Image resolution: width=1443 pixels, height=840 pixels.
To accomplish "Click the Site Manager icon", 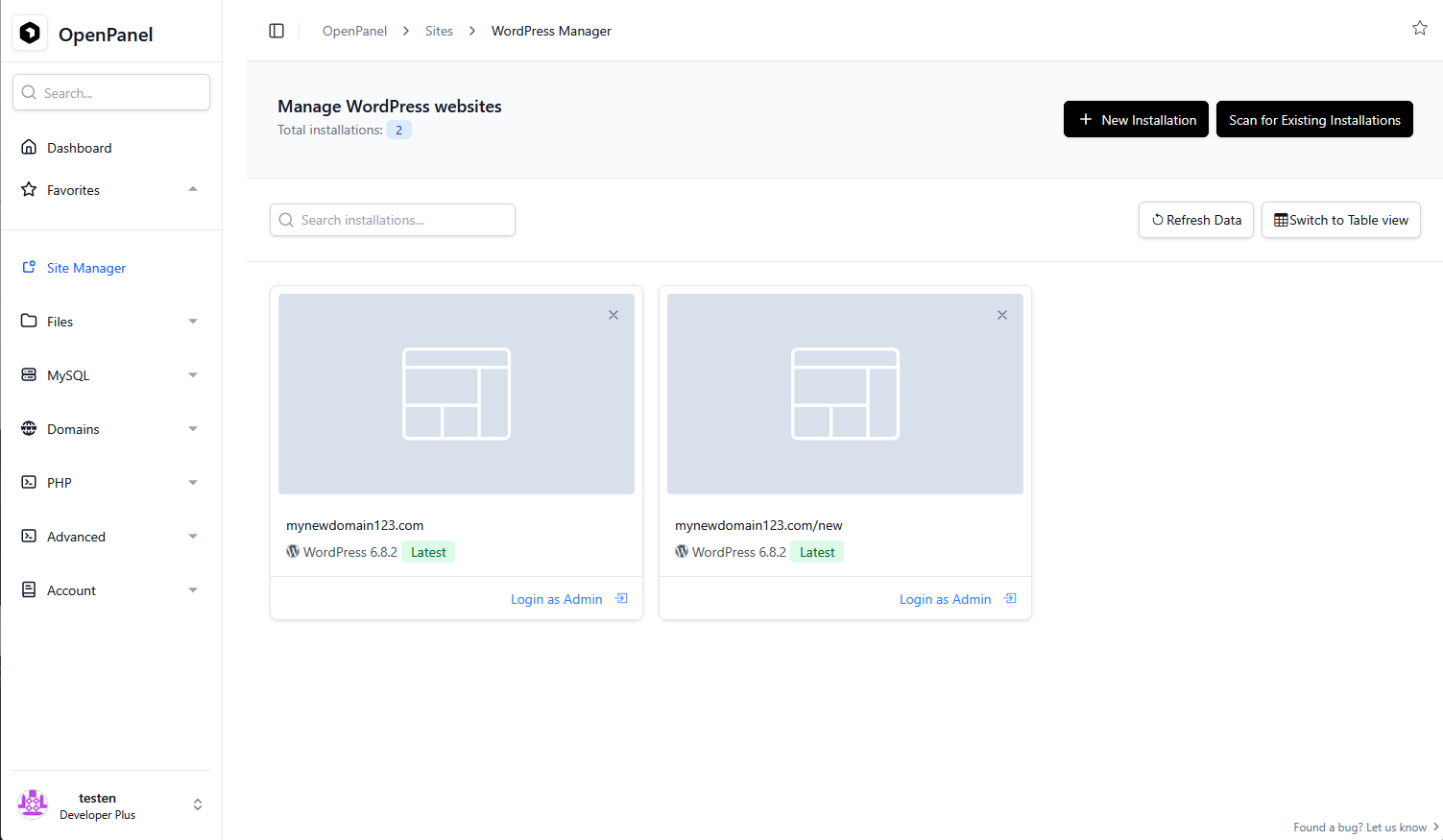I will point(29,267).
